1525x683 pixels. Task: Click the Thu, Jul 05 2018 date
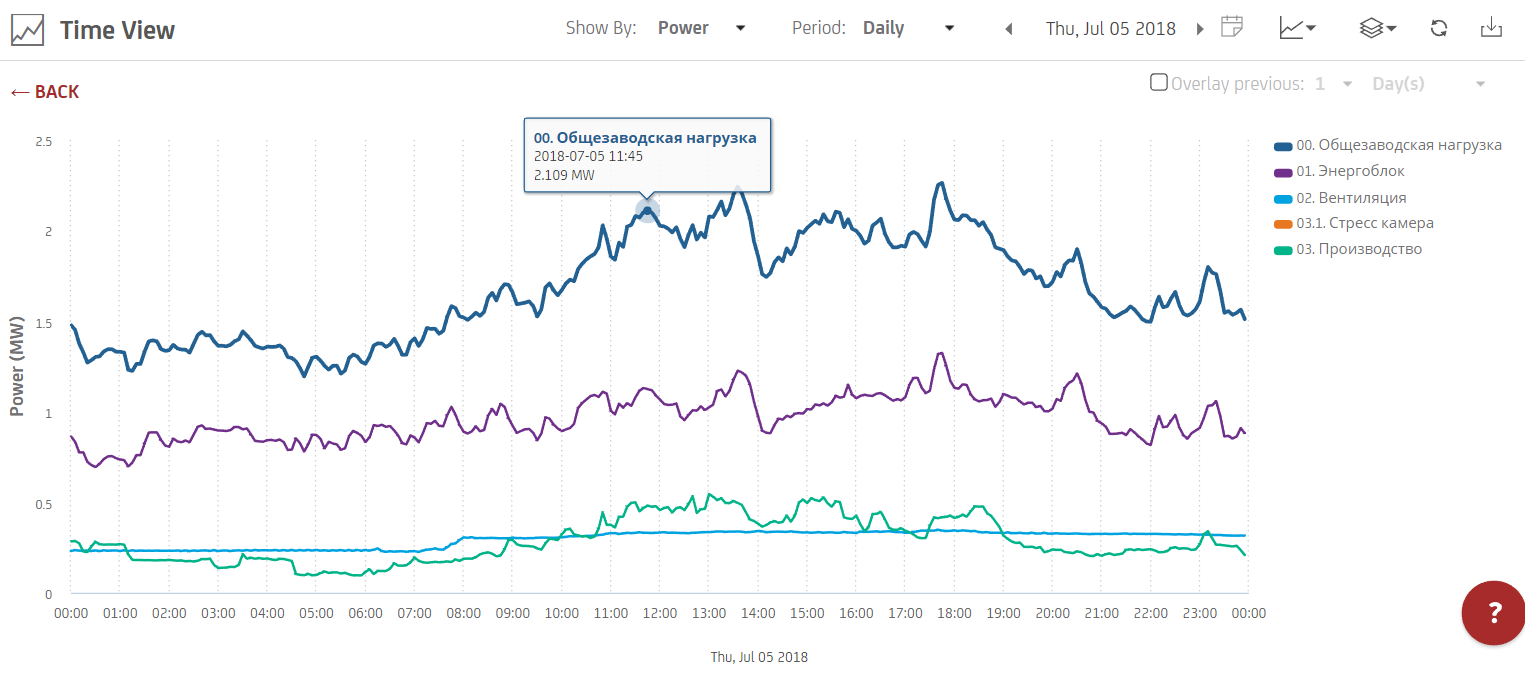[x=1110, y=28]
